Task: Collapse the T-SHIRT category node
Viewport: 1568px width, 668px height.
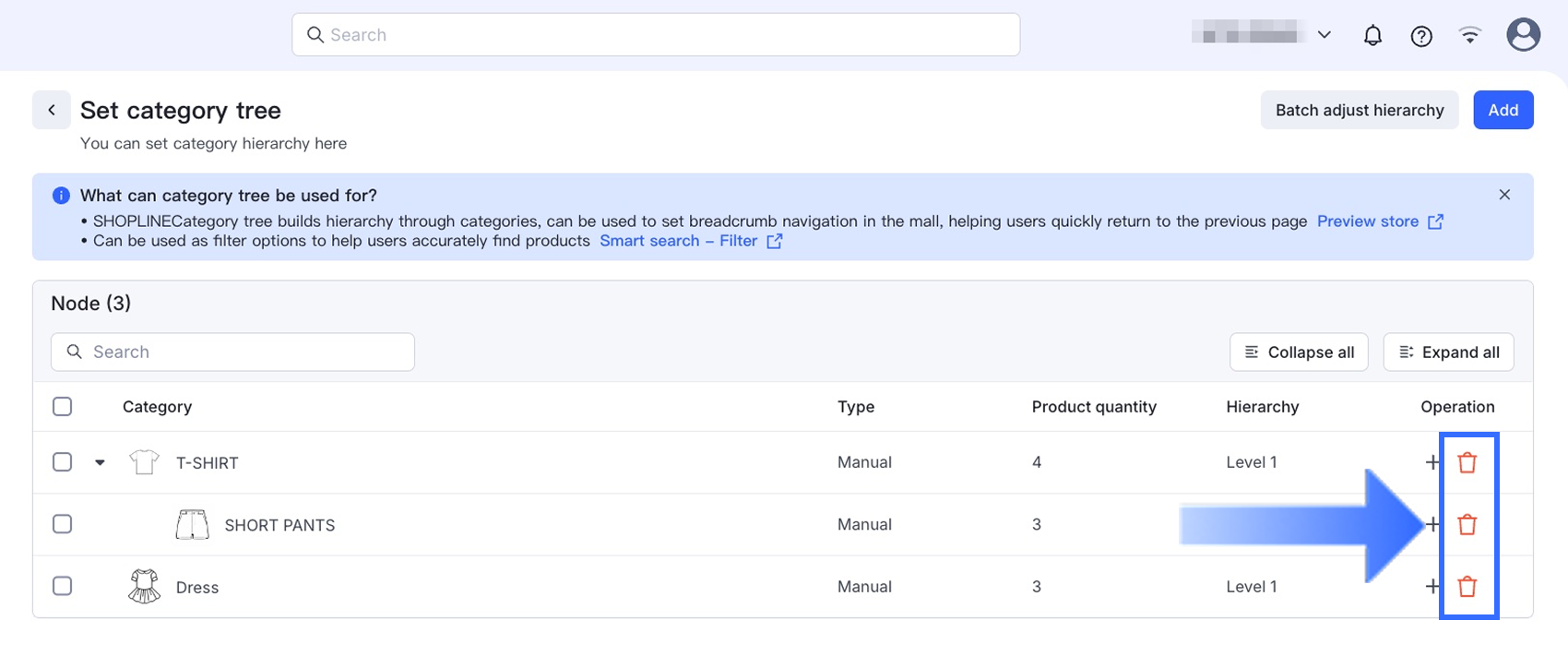Action: click(x=100, y=462)
